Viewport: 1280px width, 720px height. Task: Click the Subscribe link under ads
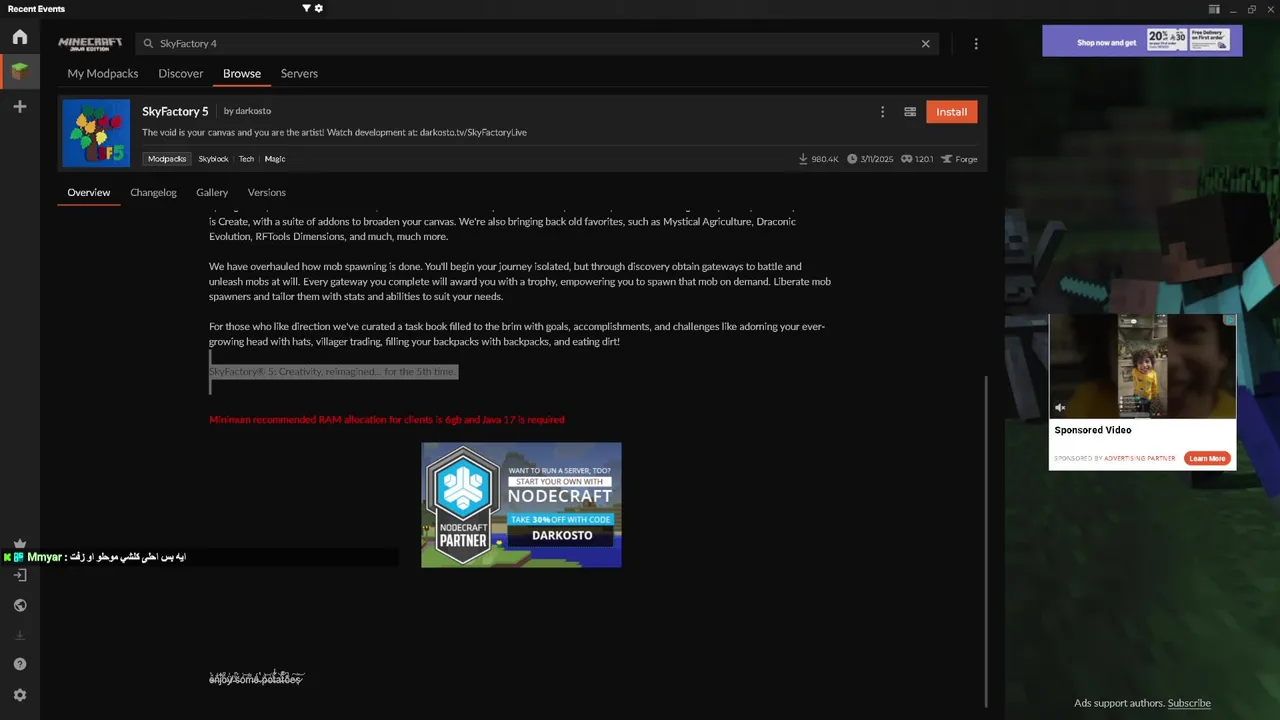(x=1189, y=703)
